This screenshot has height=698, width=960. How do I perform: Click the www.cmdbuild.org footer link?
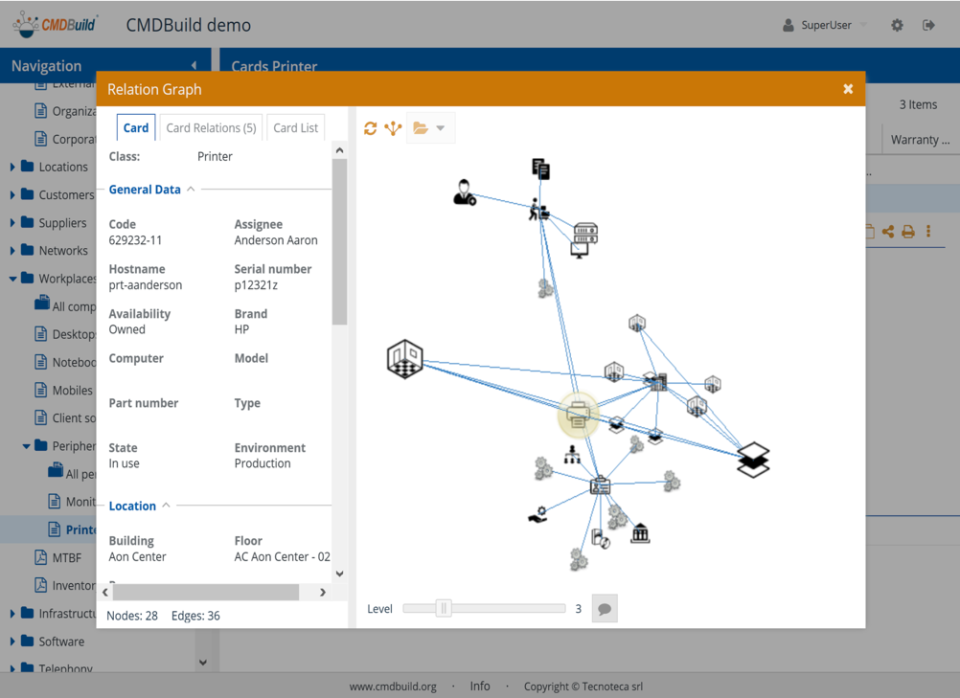pos(393,686)
